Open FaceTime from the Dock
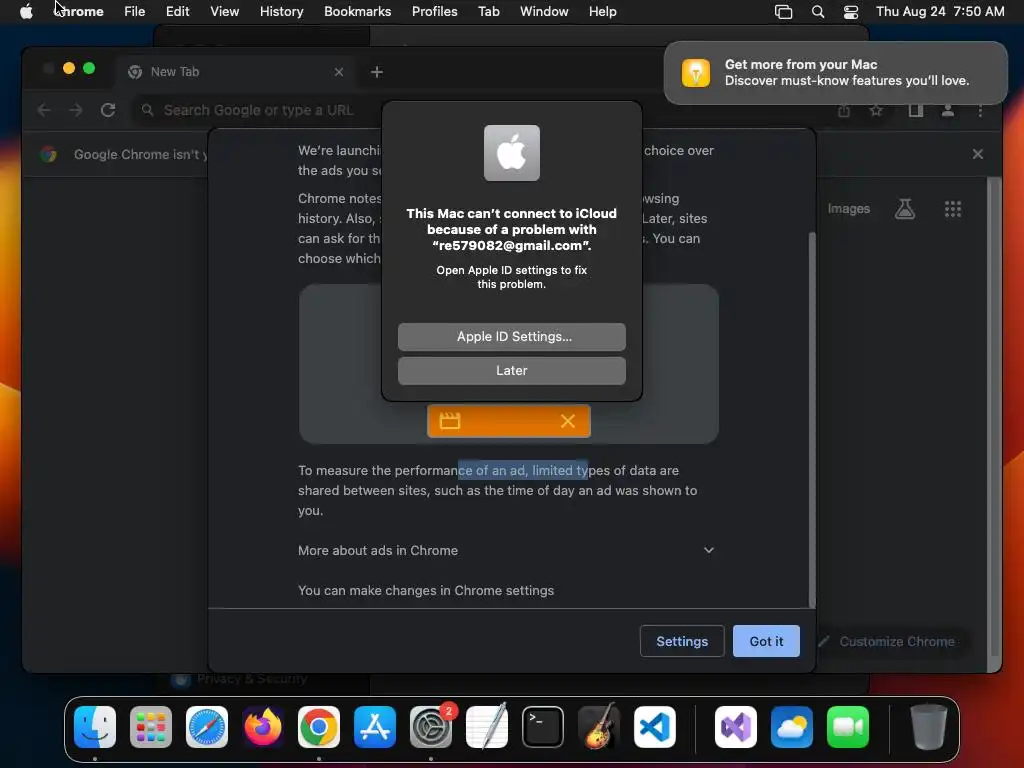This screenshot has height=768, width=1024. [848, 727]
